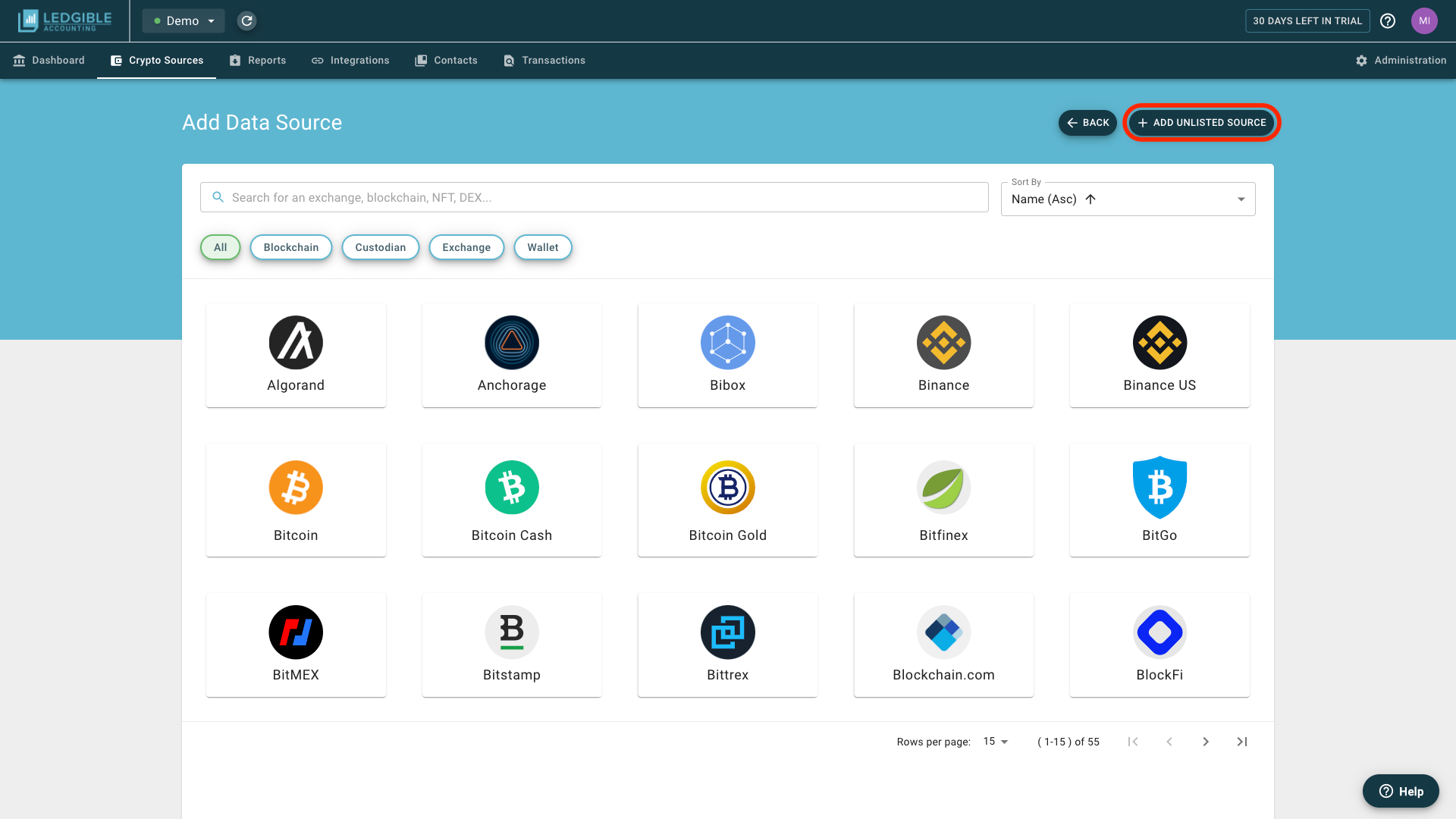Open the MI user avatar menu
The image size is (1456, 819).
coord(1424,20)
